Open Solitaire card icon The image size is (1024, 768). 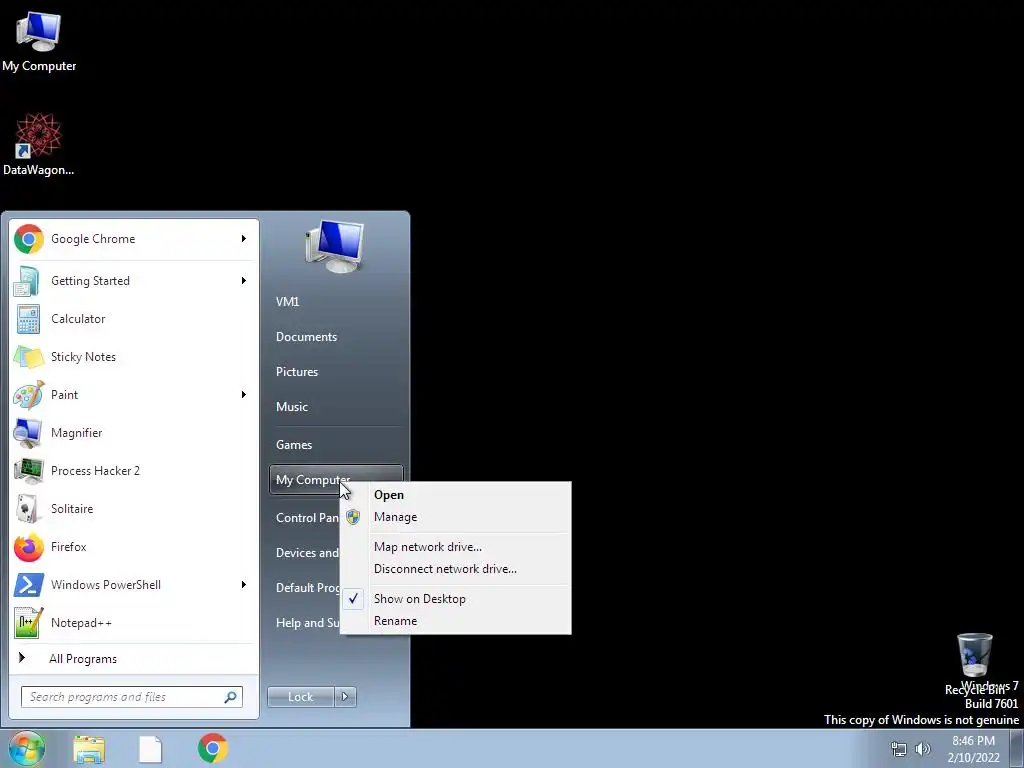pyautogui.click(x=29, y=509)
